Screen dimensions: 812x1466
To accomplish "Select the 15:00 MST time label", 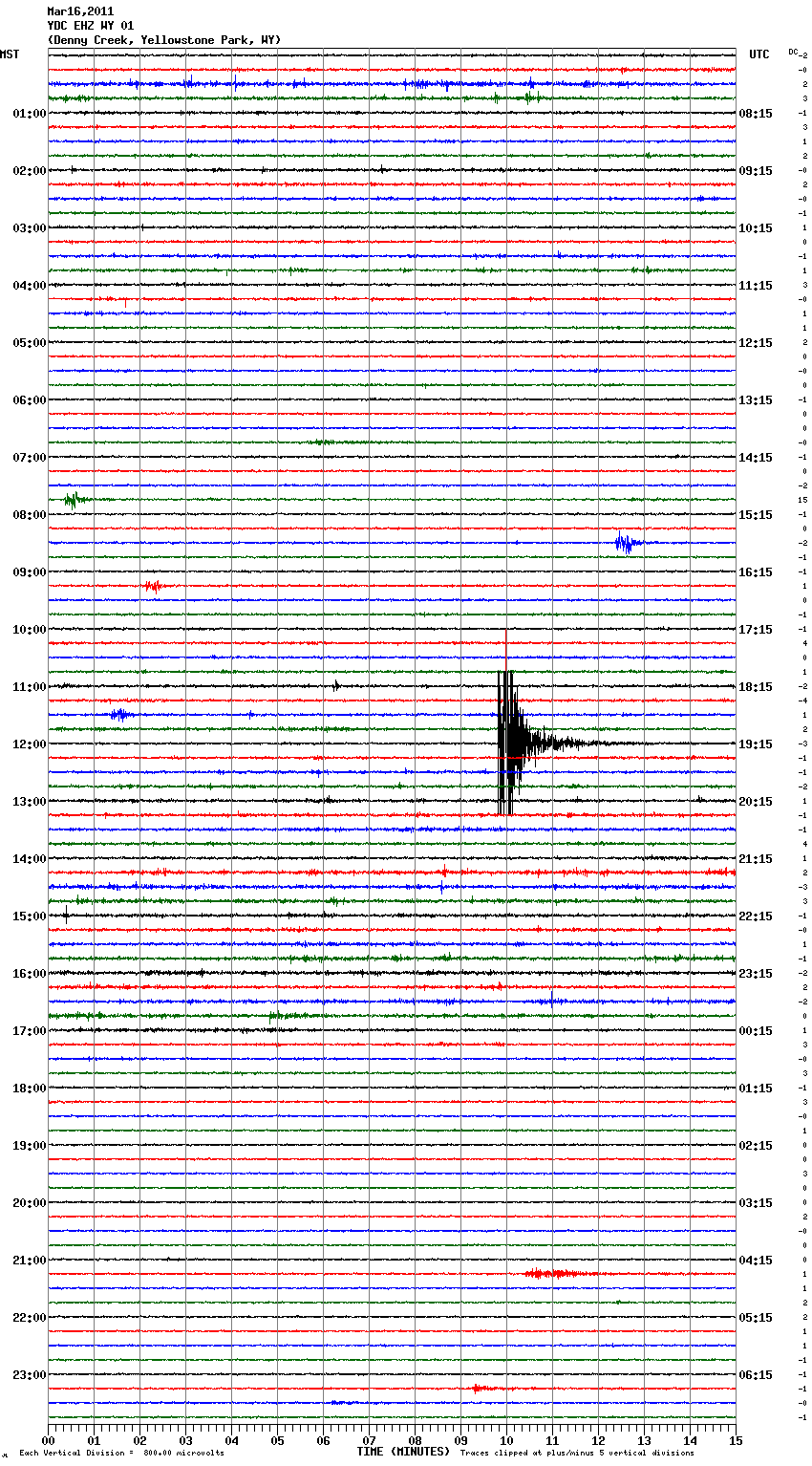I will pyautogui.click(x=30, y=916).
